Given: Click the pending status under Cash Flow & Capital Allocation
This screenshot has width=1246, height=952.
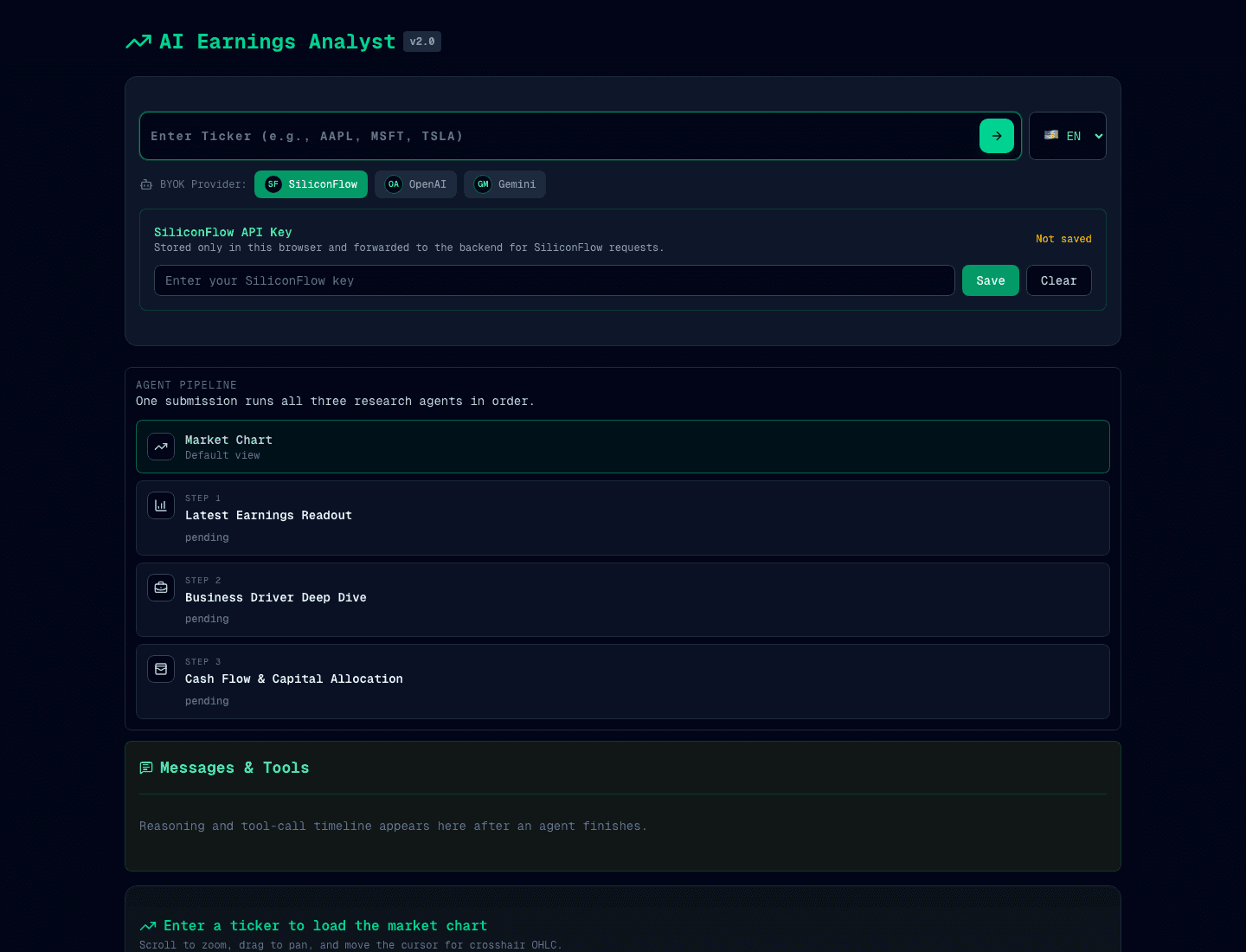Looking at the screenshot, I should (207, 701).
